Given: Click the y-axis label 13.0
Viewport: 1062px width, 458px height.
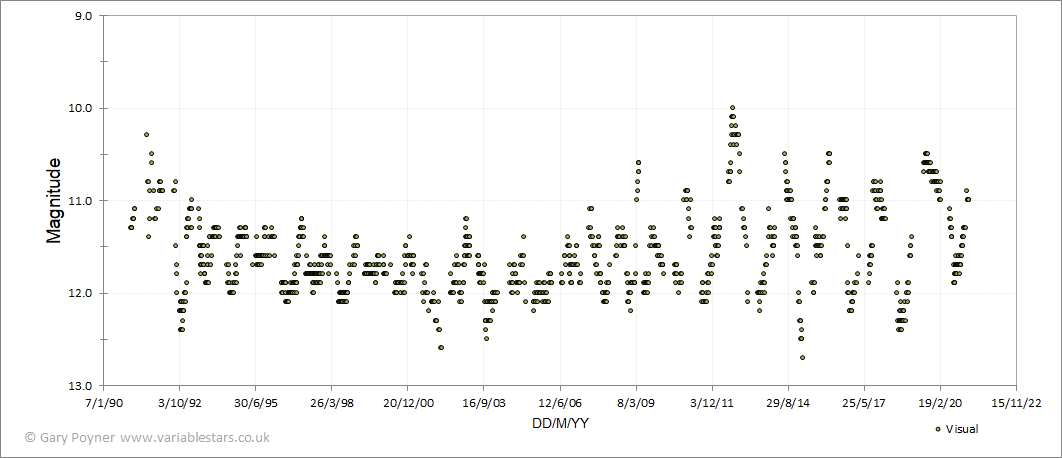Looking at the screenshot, I should tap(80, 386).
